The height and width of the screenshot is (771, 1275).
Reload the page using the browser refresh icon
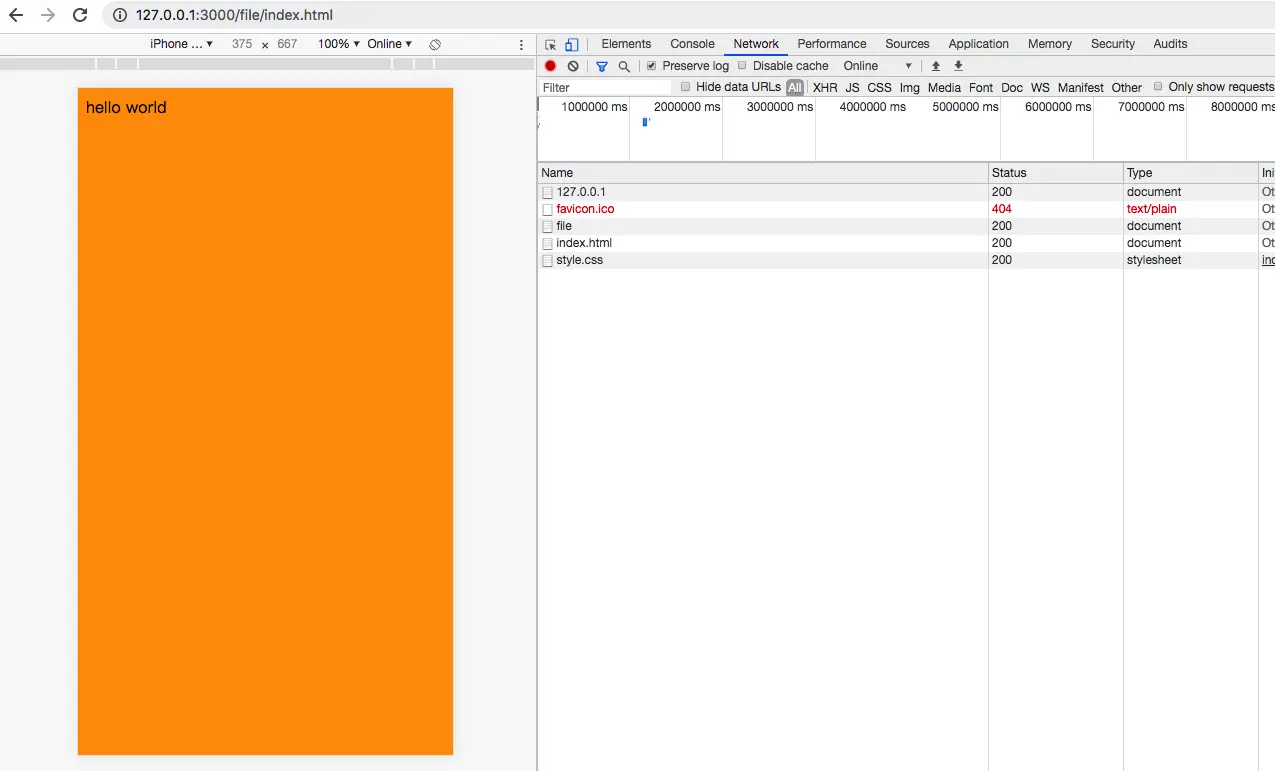80,15
